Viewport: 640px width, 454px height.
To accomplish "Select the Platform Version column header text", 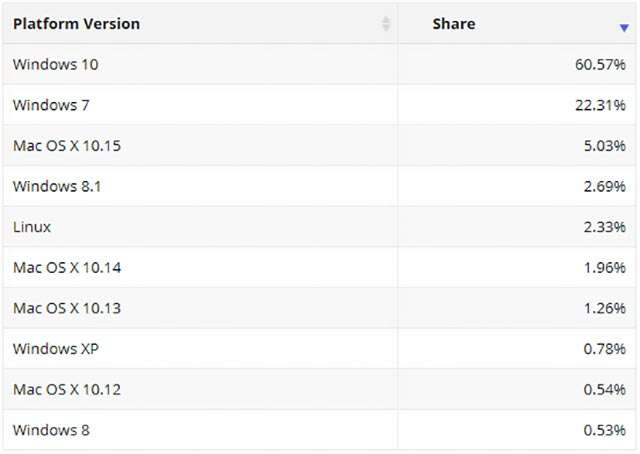I will pyautogui.click(x=77, y=23).
